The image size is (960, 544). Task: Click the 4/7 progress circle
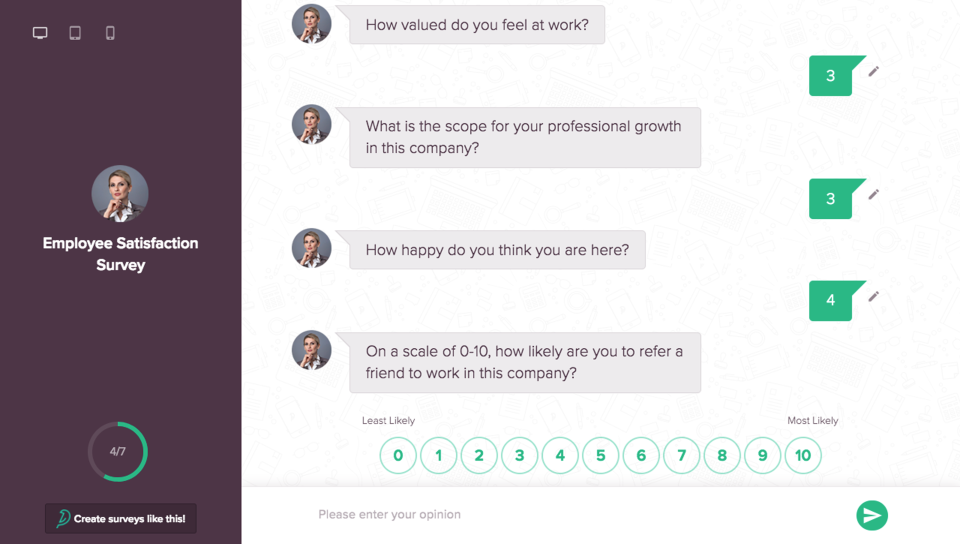[x=118, y=452]
